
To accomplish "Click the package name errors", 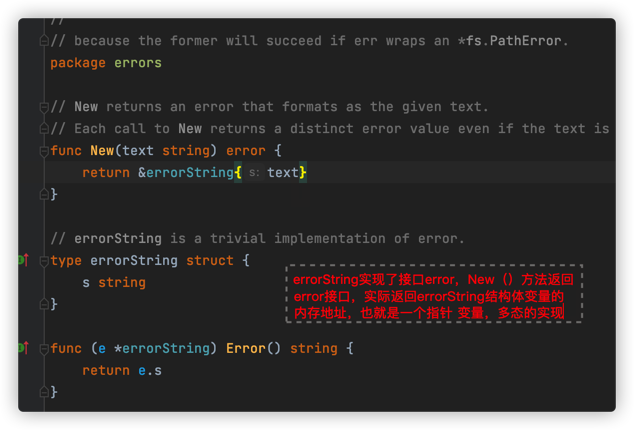I will (138, 63).
